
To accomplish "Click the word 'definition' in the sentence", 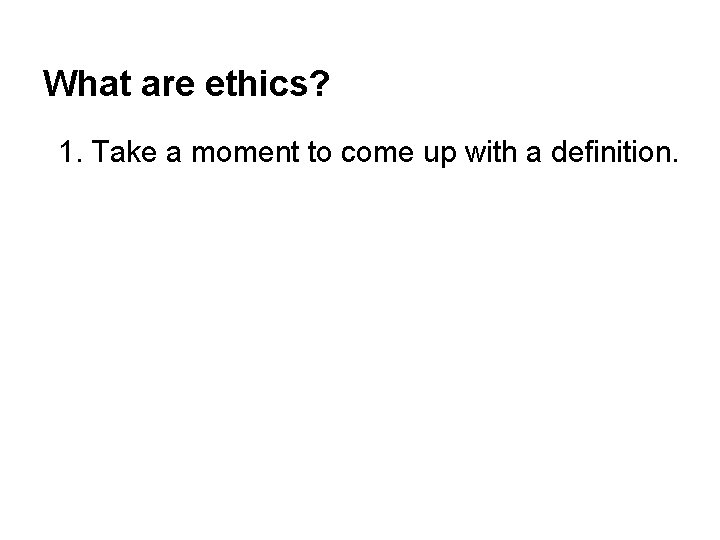I will pyautogui.click(x=609, y=152).
